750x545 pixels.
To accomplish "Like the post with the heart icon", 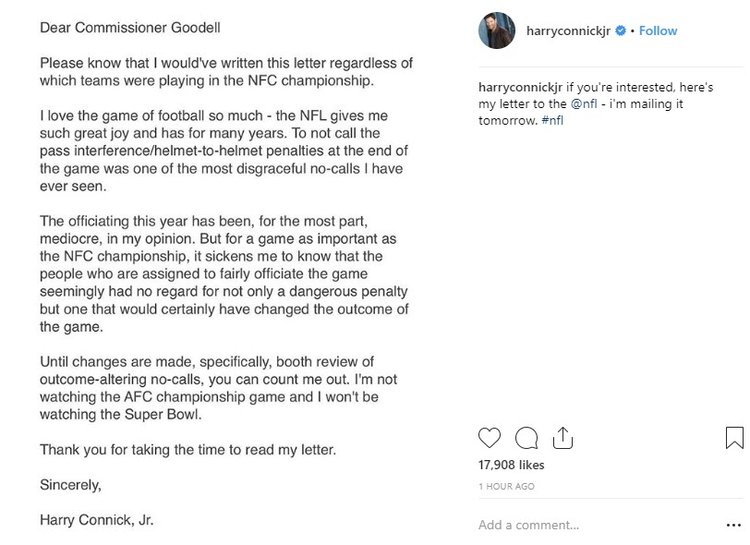I will tap(489, 437).
